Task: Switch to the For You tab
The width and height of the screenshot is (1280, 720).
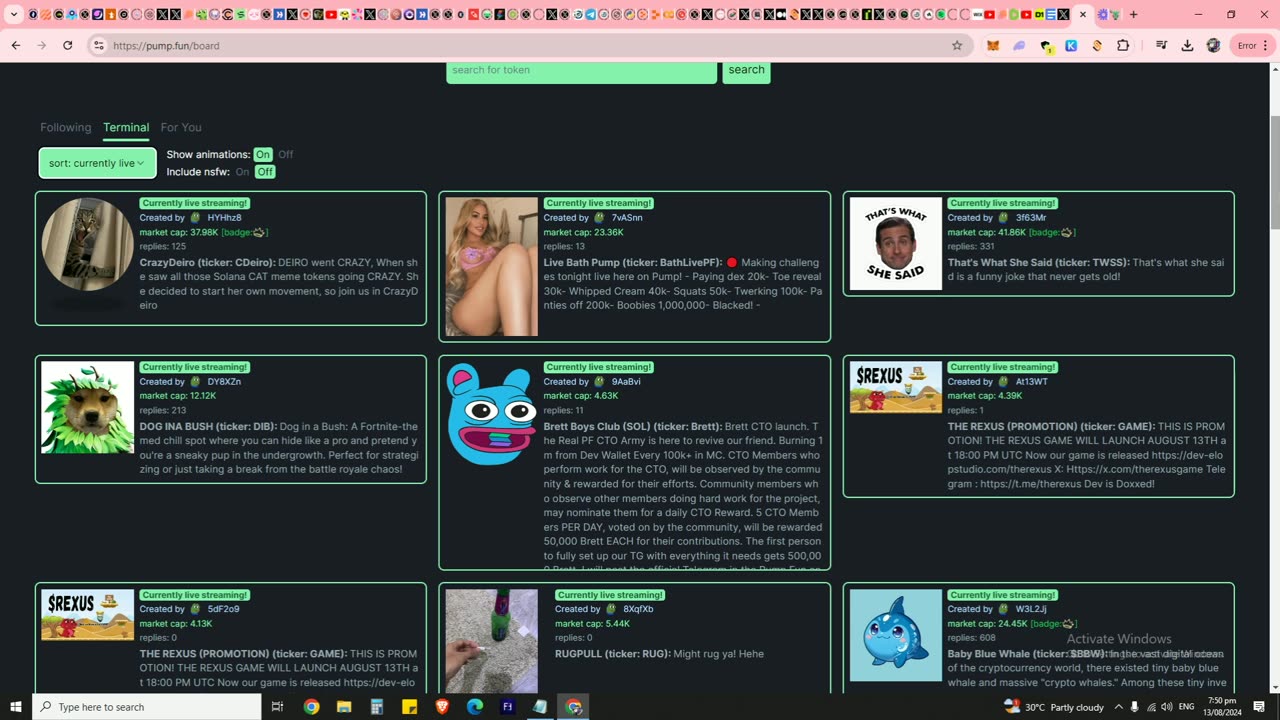Action: tap(181, 127)
